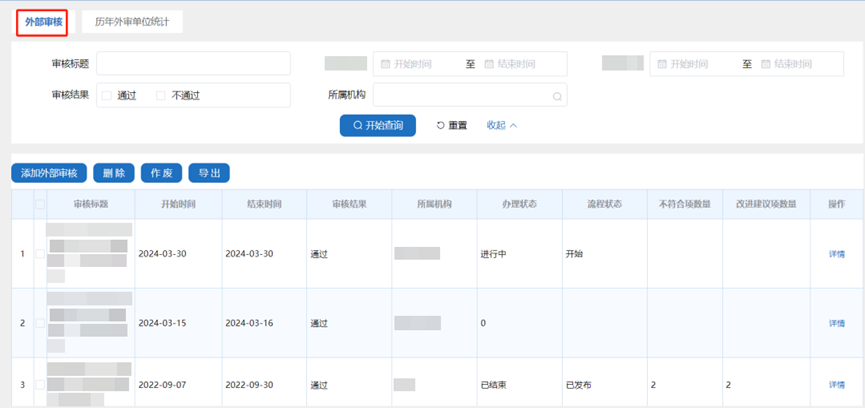Open the 历年外审单位统计 tab

tap(133, 21)
